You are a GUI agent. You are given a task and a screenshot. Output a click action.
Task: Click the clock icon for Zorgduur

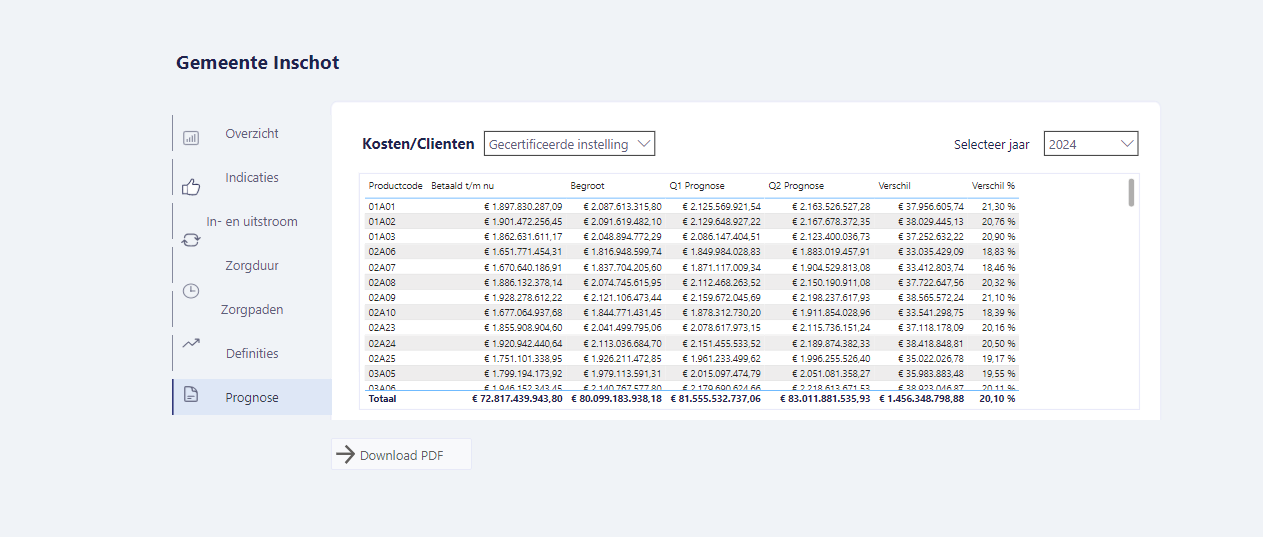click(x=191, y=291)
